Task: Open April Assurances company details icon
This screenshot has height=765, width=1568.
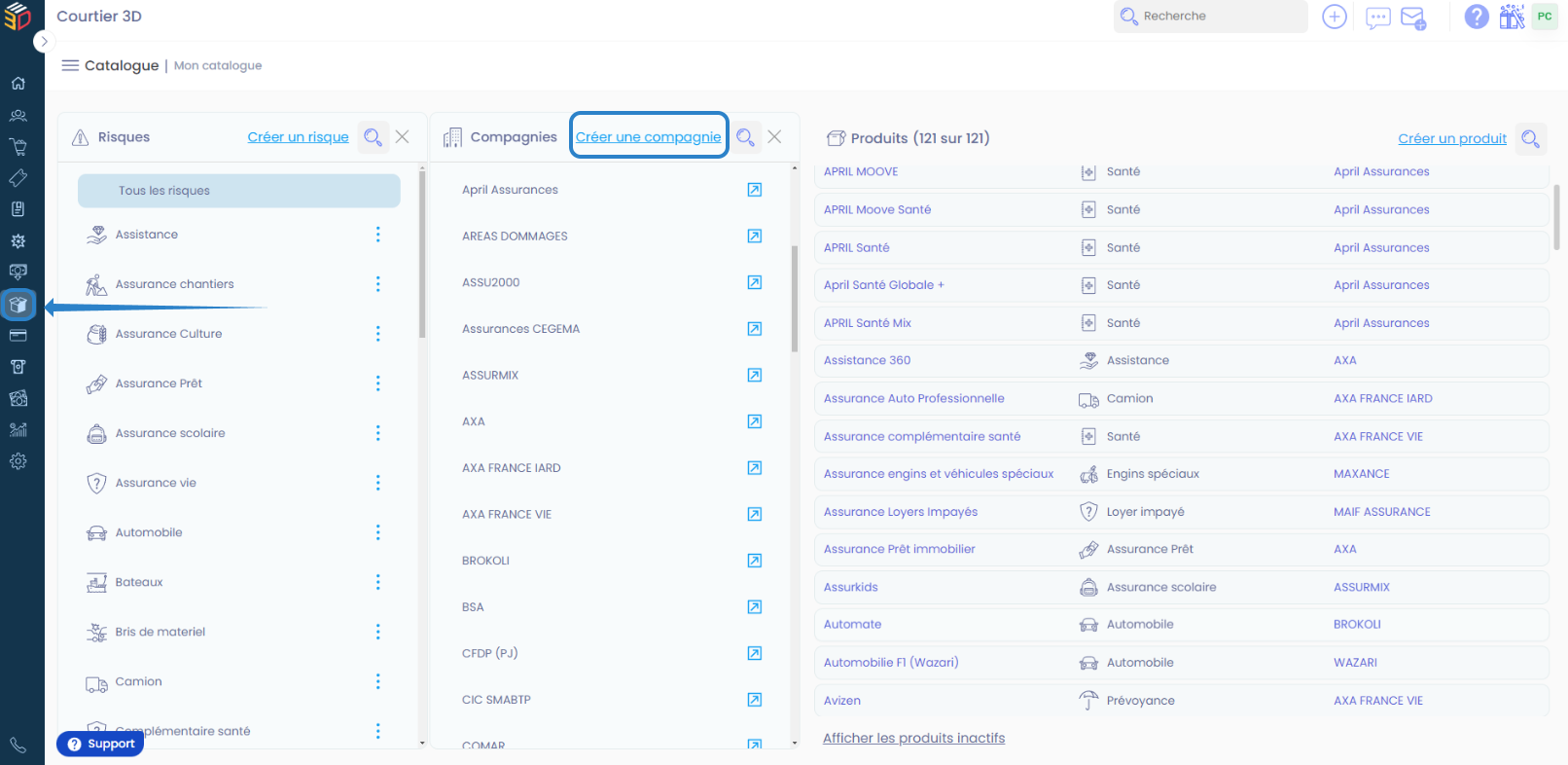Action: point(754,190)
